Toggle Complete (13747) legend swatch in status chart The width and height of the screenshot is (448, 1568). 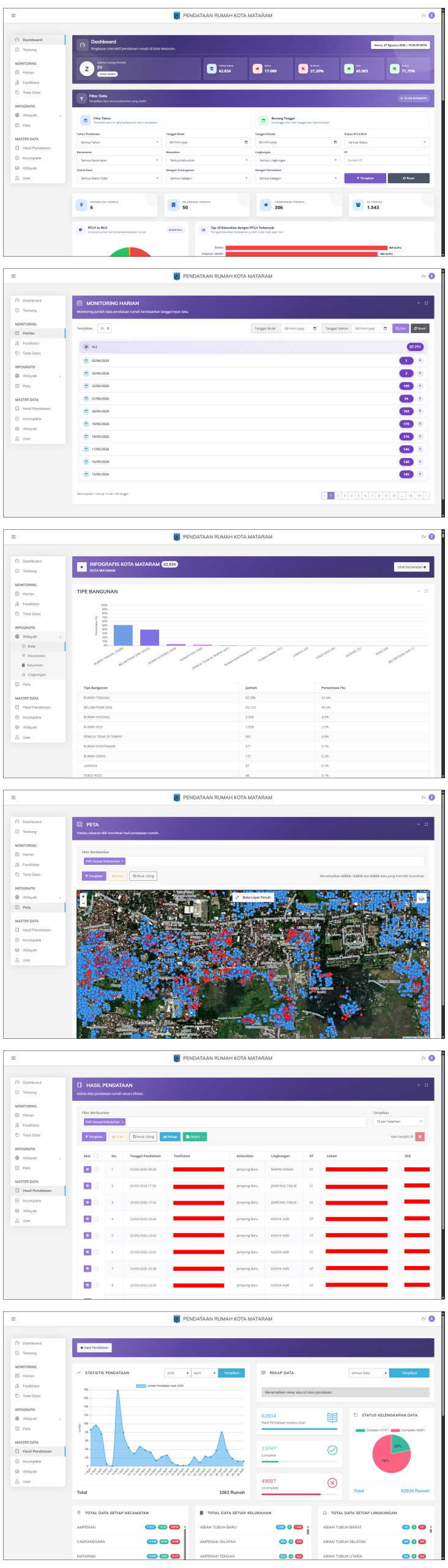click(360, 1430)
